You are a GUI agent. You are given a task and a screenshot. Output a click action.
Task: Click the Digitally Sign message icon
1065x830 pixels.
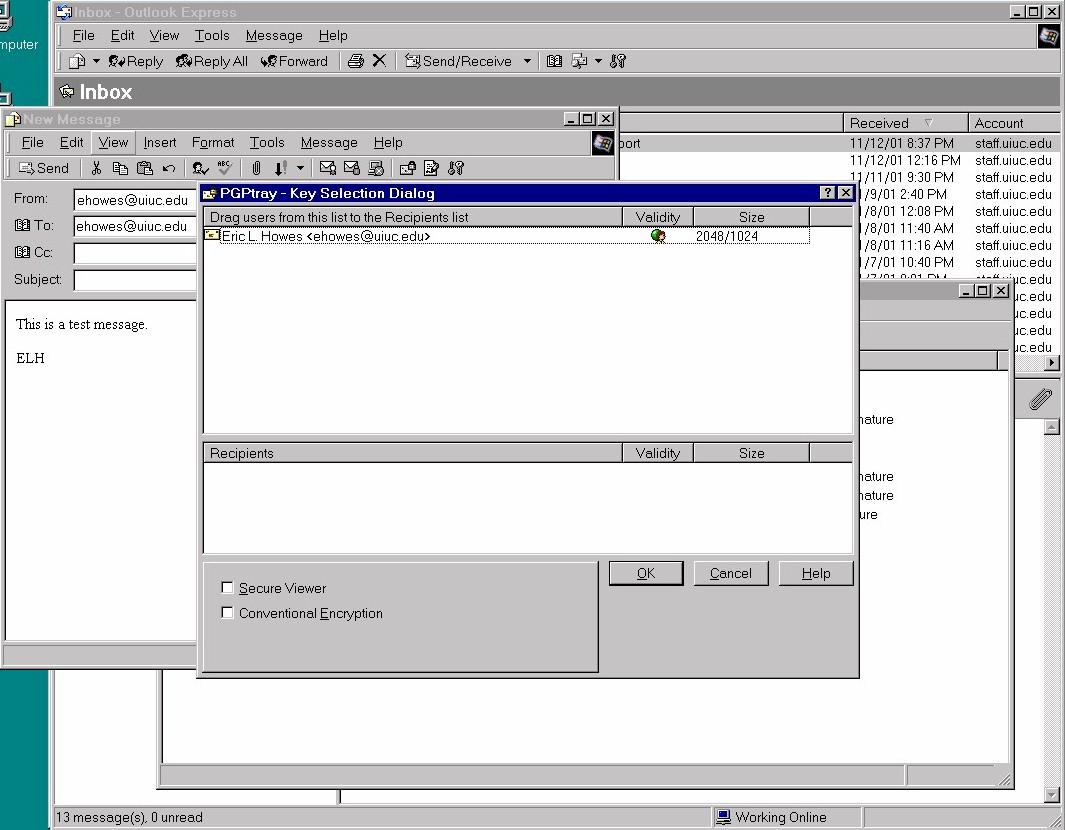pos(327,168)
